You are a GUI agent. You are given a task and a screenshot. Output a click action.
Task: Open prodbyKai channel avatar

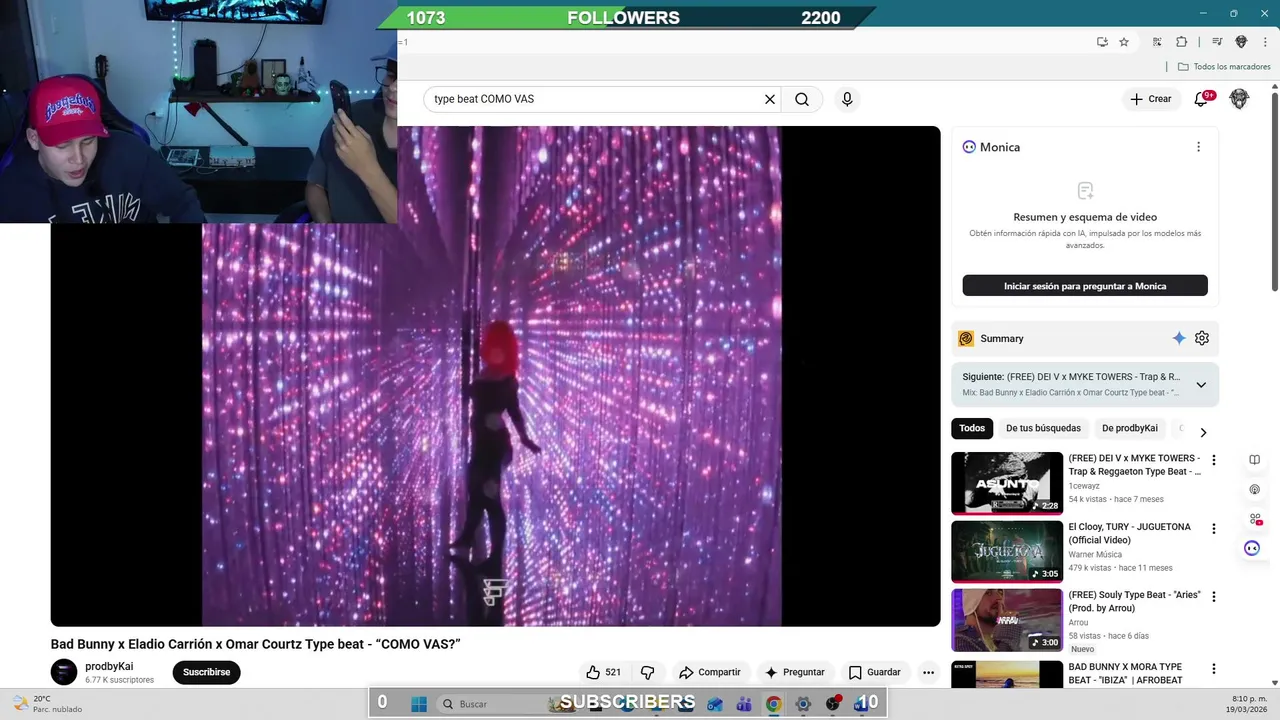pyautogui.click(x=64, y=672)
